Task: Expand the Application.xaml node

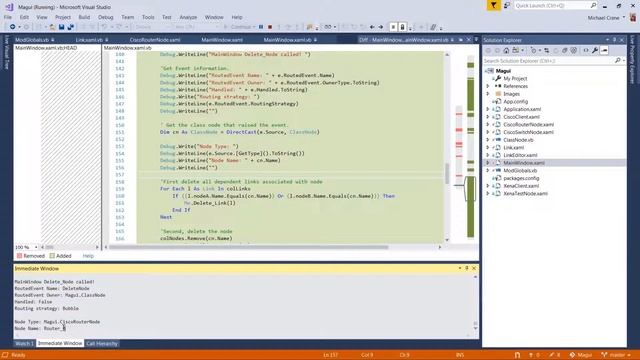Action: [x=488, y=109]
